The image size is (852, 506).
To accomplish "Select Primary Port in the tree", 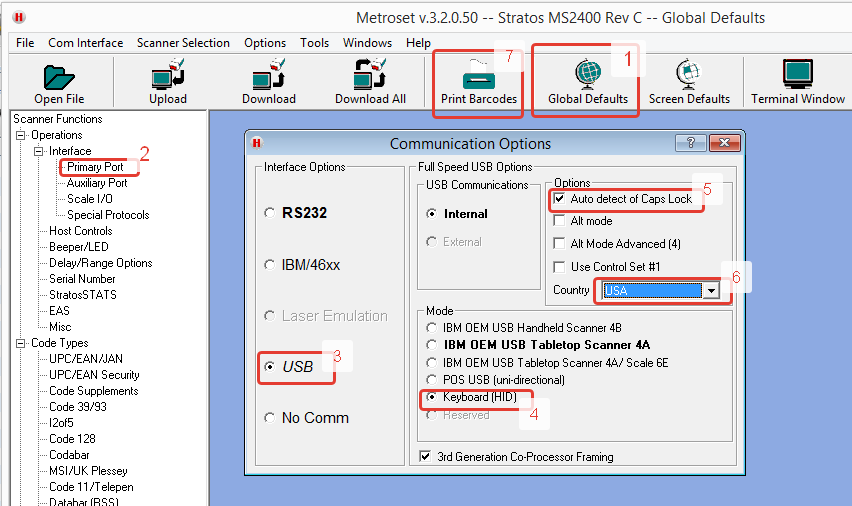I will (95, 167).
